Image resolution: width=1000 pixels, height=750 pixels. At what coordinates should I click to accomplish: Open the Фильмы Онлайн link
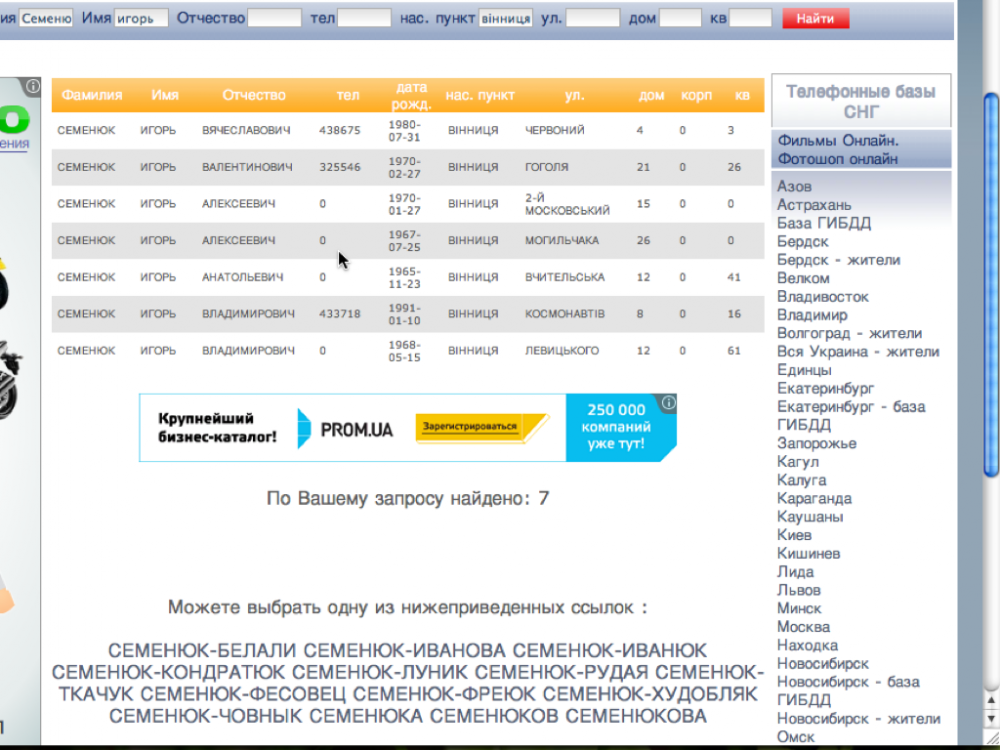click(x=838, y=140)
